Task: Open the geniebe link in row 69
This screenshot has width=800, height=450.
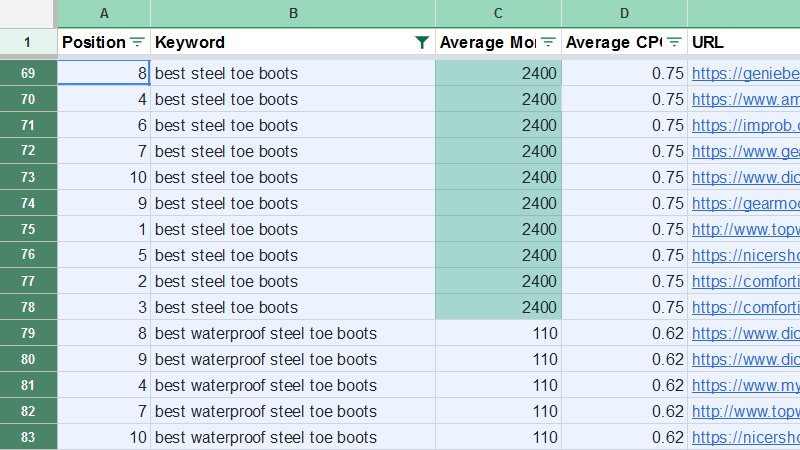Action: point(745,73)
